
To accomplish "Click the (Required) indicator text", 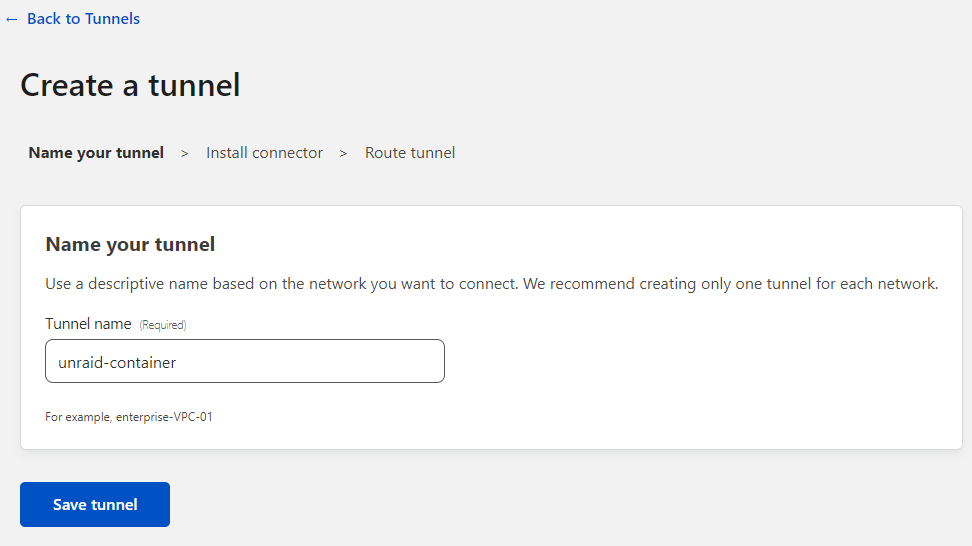I will [x=163, y=325].
